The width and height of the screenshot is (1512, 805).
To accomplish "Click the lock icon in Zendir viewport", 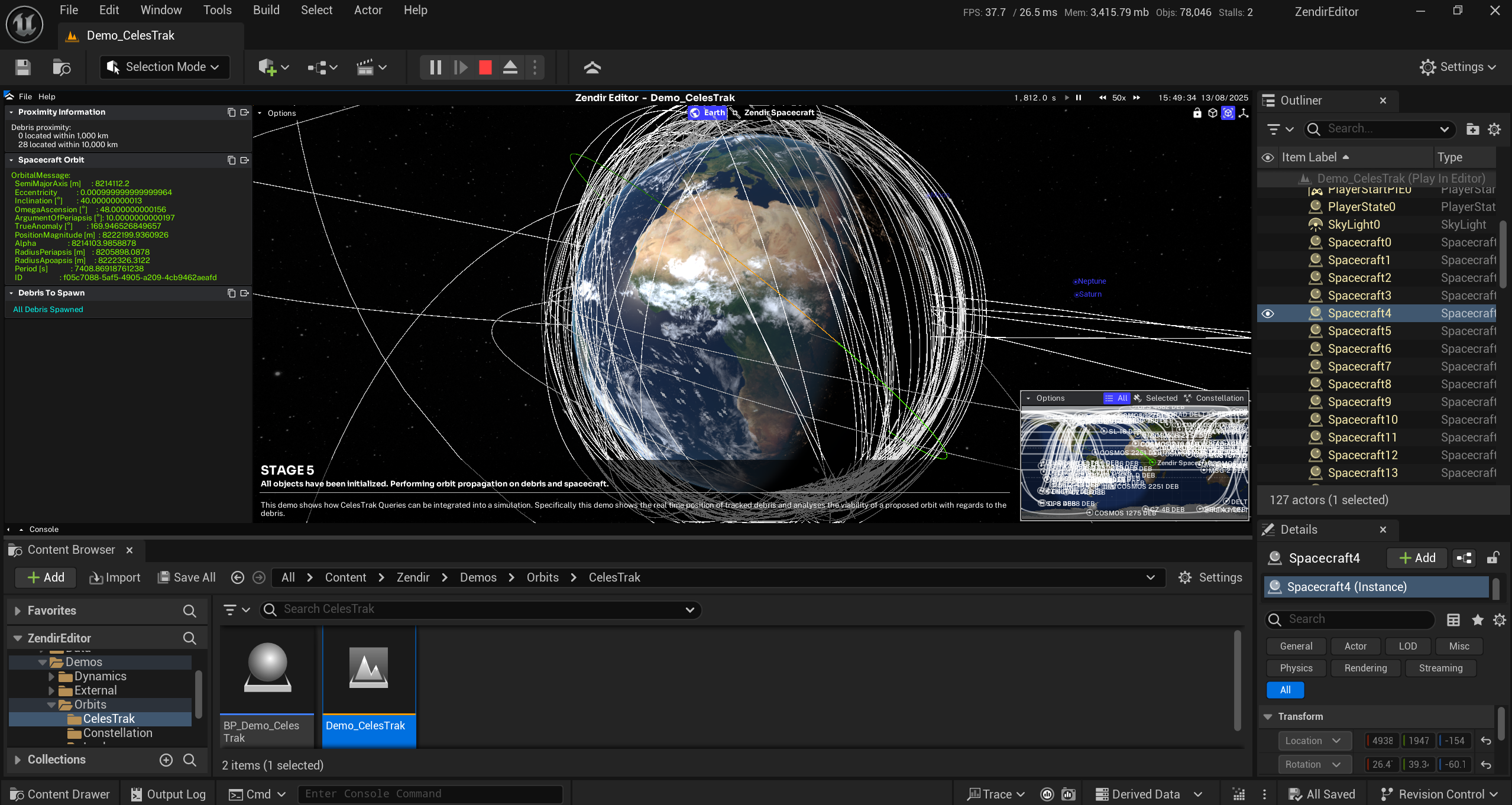I will (x=1197, y=113).
